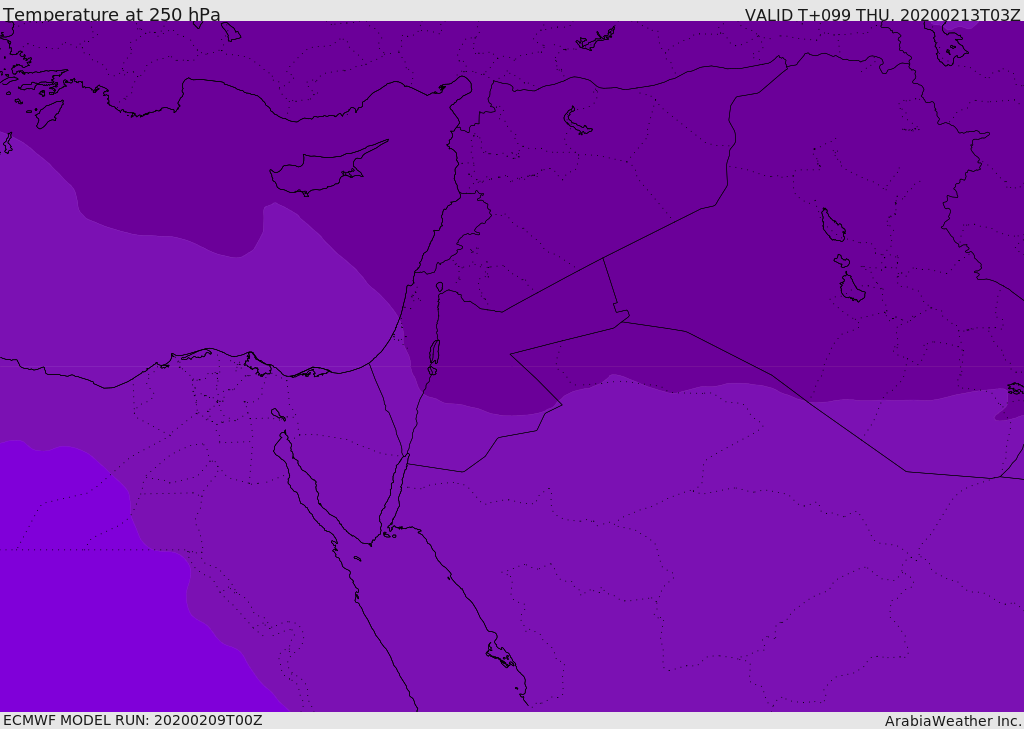Click the Dead Sea outline
This screenshot has height=729, width=1024.
(x=434, y=355)
